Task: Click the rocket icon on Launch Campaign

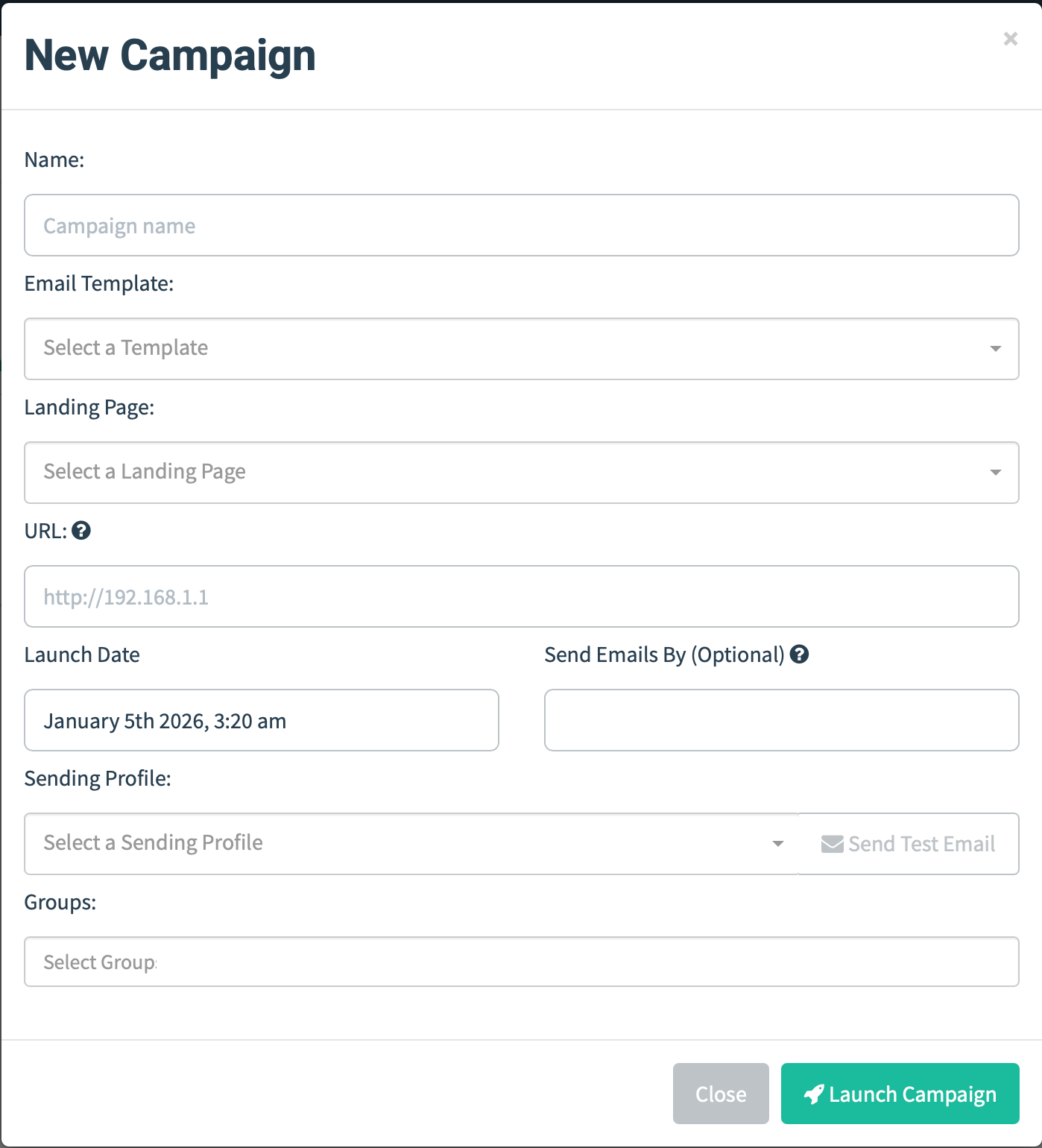Action: click(814, 1094)
